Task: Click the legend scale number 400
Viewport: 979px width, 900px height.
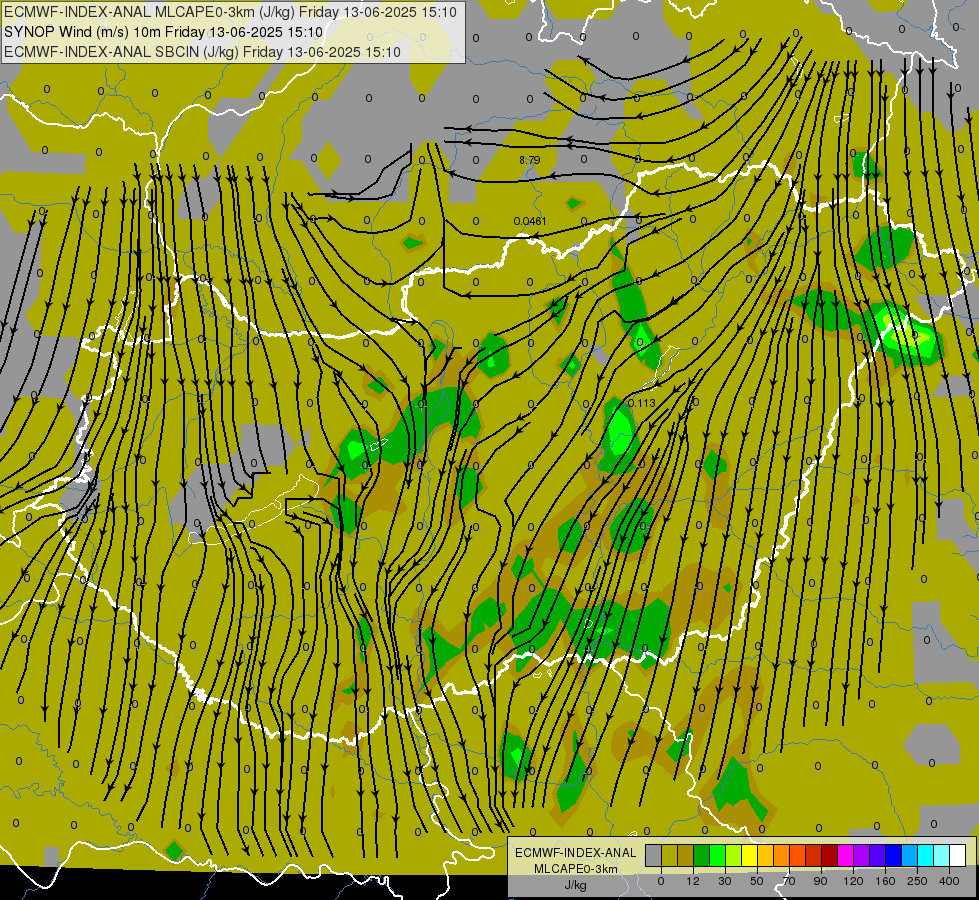Action: [x=949, y=881]
